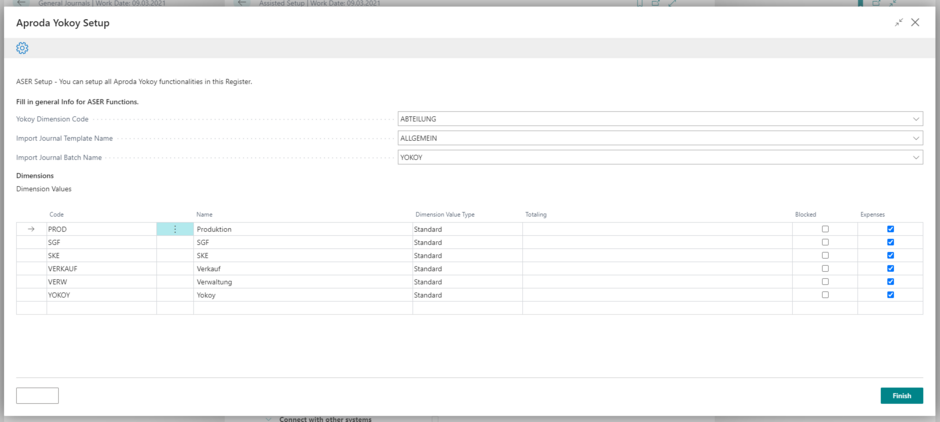Click the blank button at bottom left

pos(37,396)
